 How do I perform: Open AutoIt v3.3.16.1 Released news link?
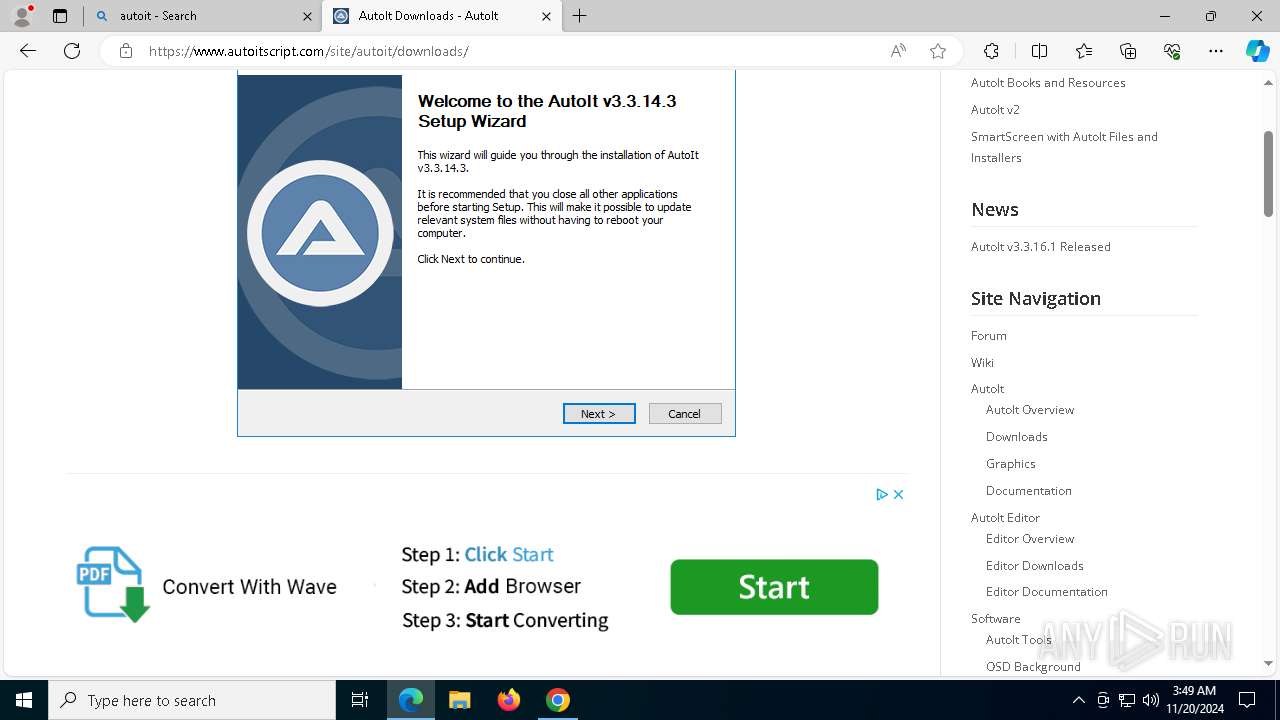pyautogui.click(x=1040, y=247)
